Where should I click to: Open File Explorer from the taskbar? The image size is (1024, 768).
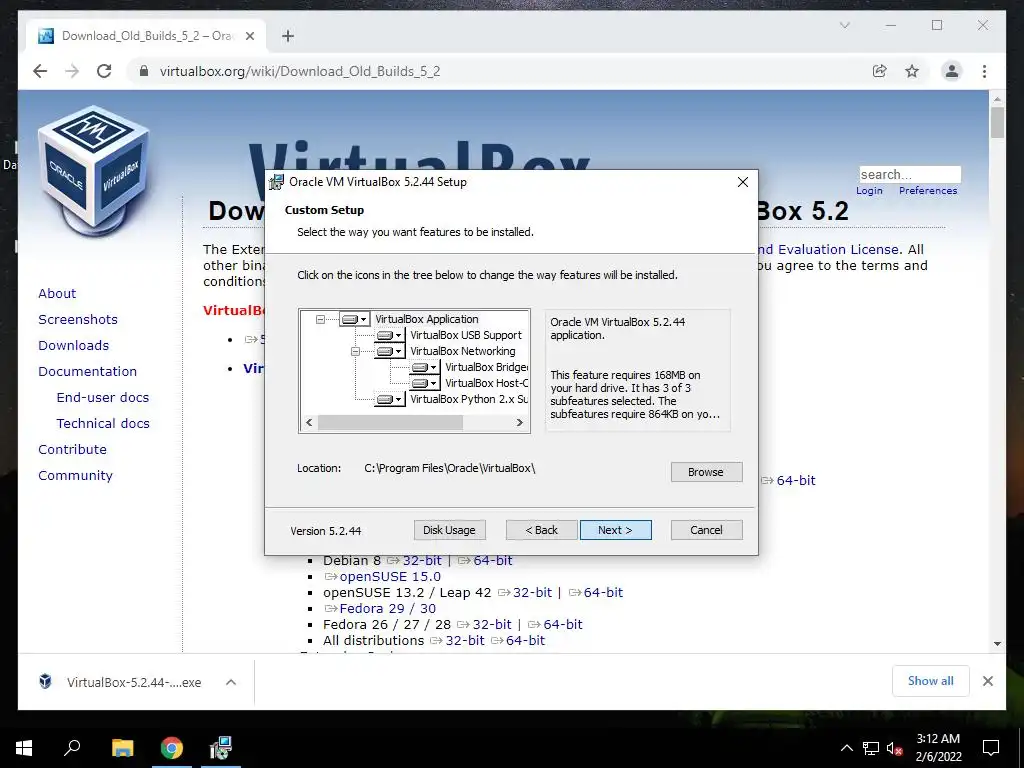pyautogui.click(x=122, y=748)
